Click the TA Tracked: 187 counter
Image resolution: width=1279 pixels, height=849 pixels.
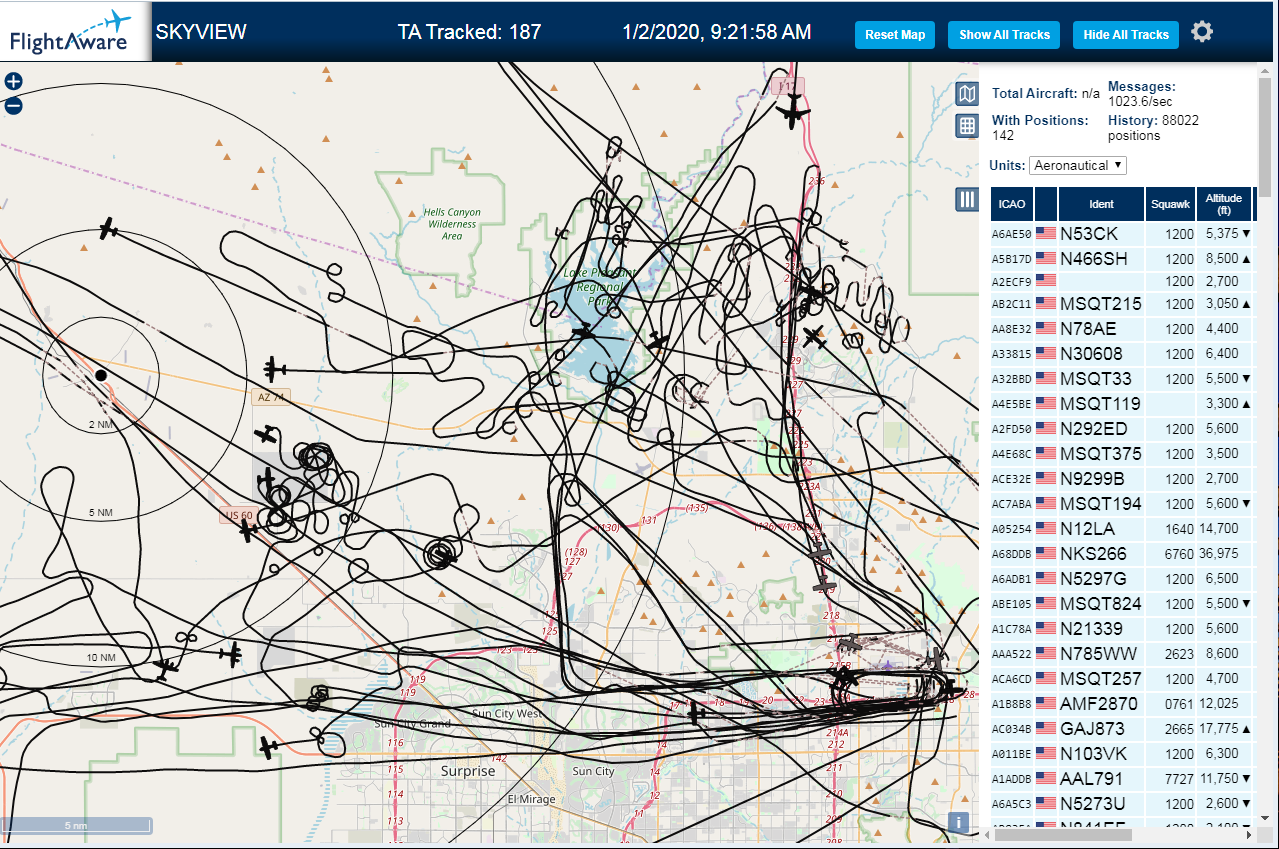(x=469, y=32)
